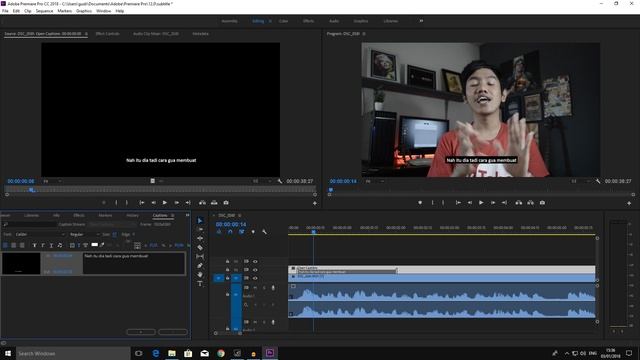Click Go to Out in Source monitor

(188, 202)
